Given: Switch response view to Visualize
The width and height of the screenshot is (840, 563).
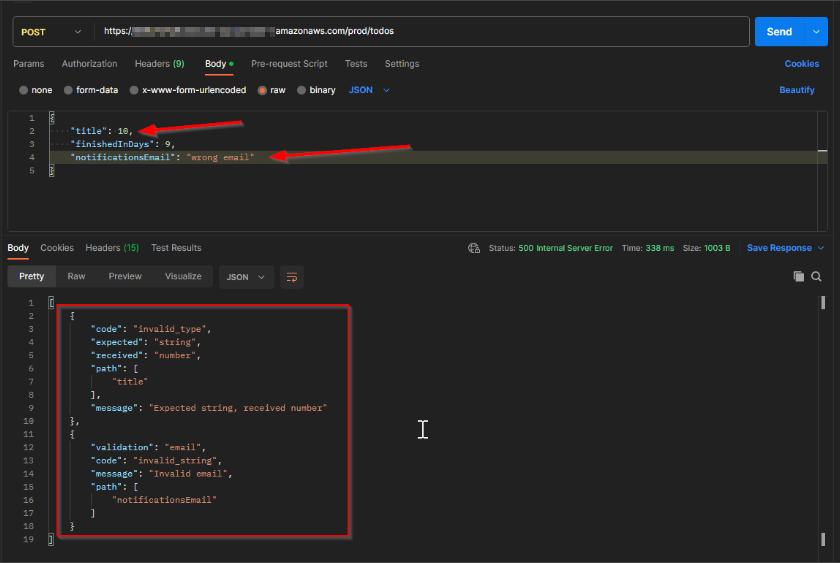Looking at the screenshot, I should pos(183,276).
